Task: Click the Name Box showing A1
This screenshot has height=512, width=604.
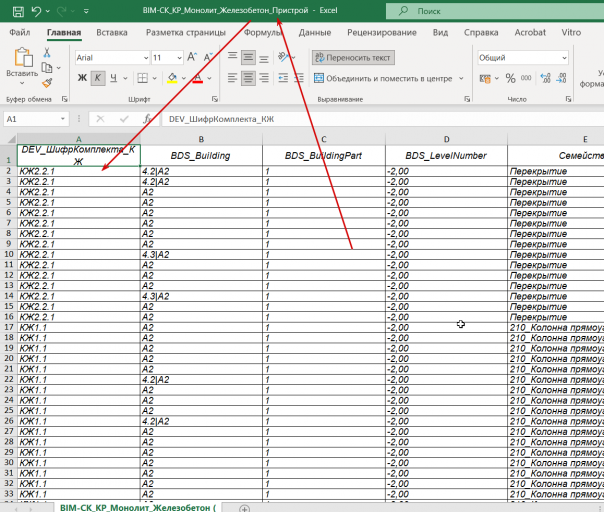Action: pos(36,119)
